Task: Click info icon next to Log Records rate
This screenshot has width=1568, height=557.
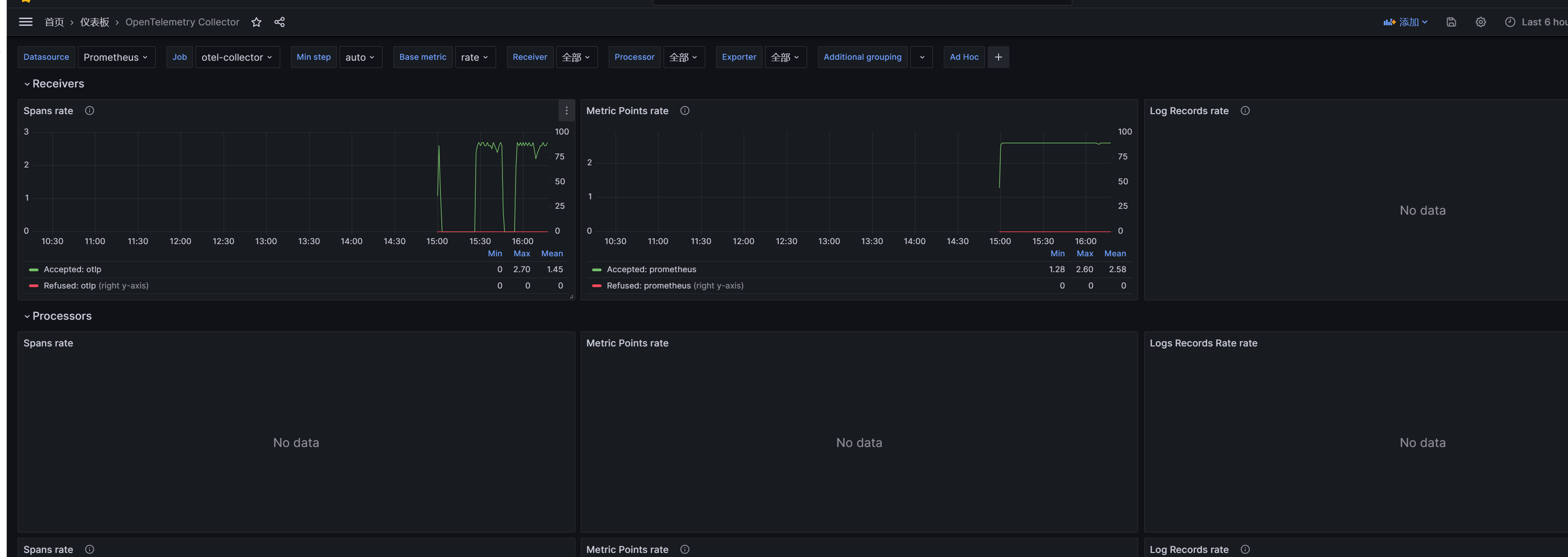Action: pos(1245,111)
